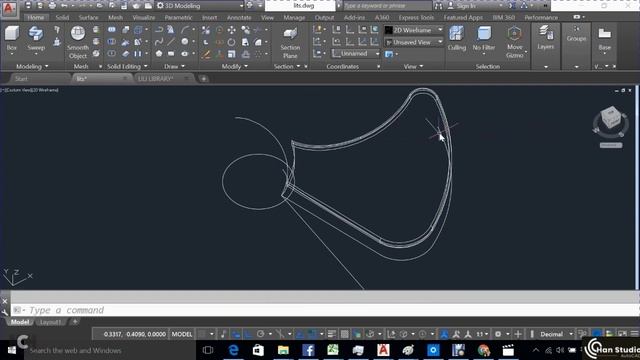Viewport: 640px width, 360px height.
Task: Click the black color swatch beside 2D Wireframe
Action: (389, 30)
